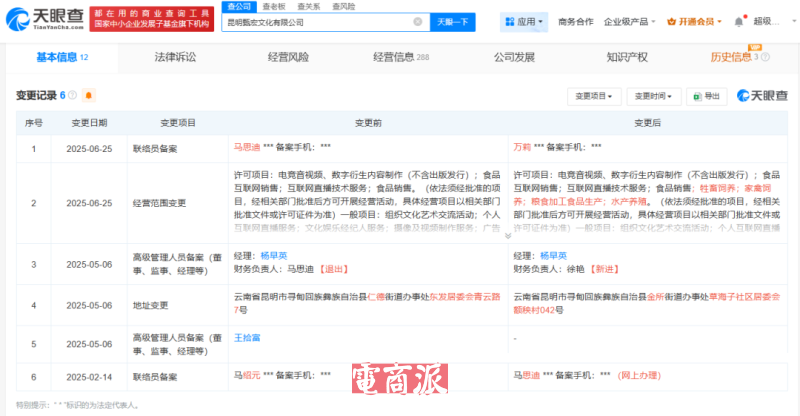This screenshot has width=800, height=416.
Task: Click the 天眼一下 search button
Action: 453,22
